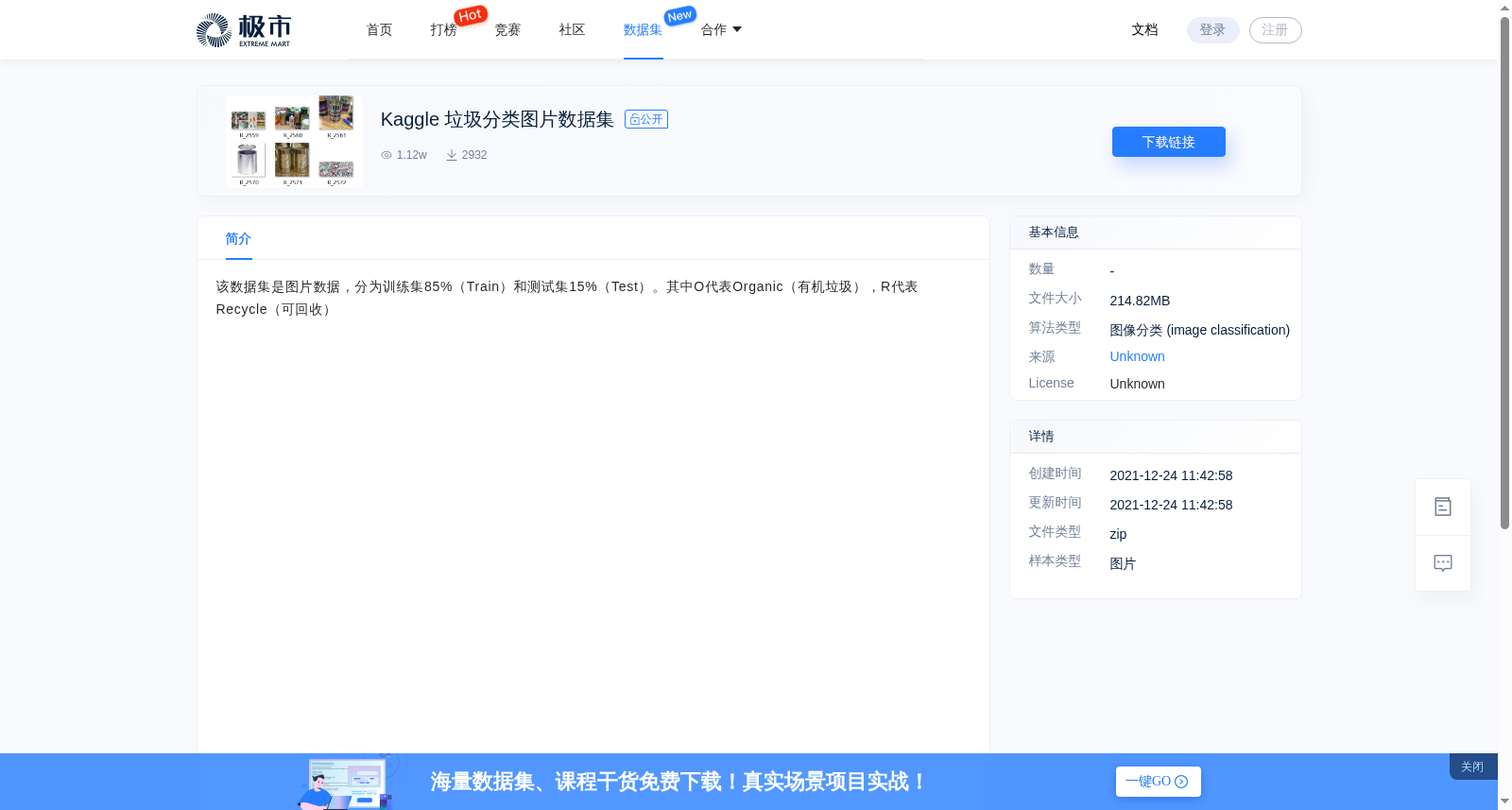Click the 极市 Extreme Mart logo
Image resolution: width=1512 pixels, height=810 pixels.
tap(244, 30)
